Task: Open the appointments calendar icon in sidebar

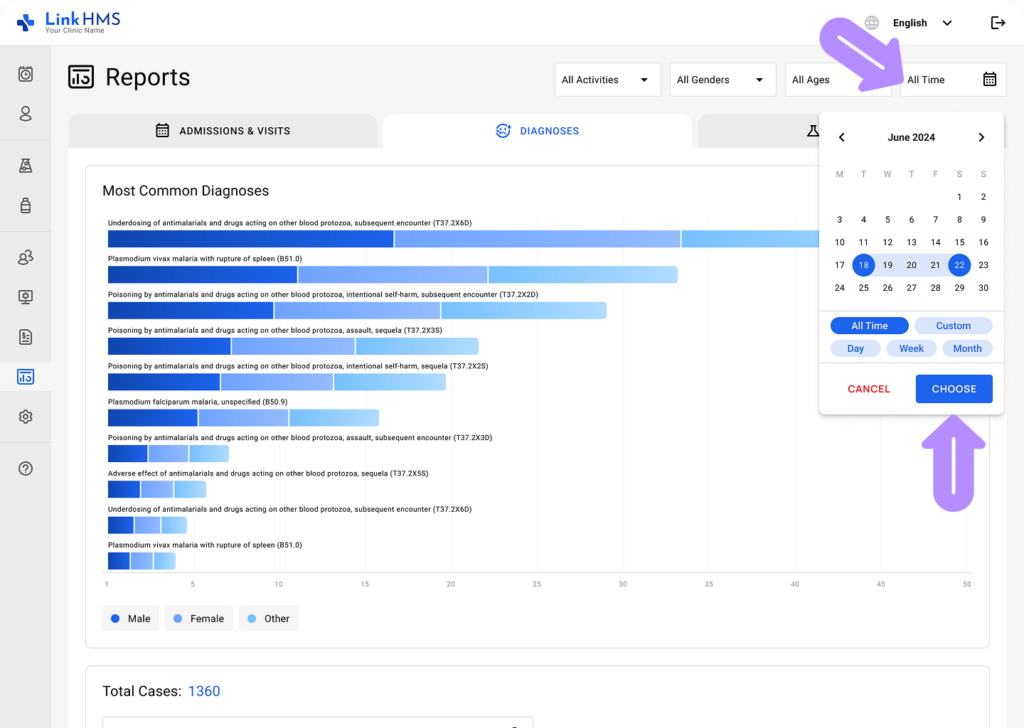Action: [25, 74]
